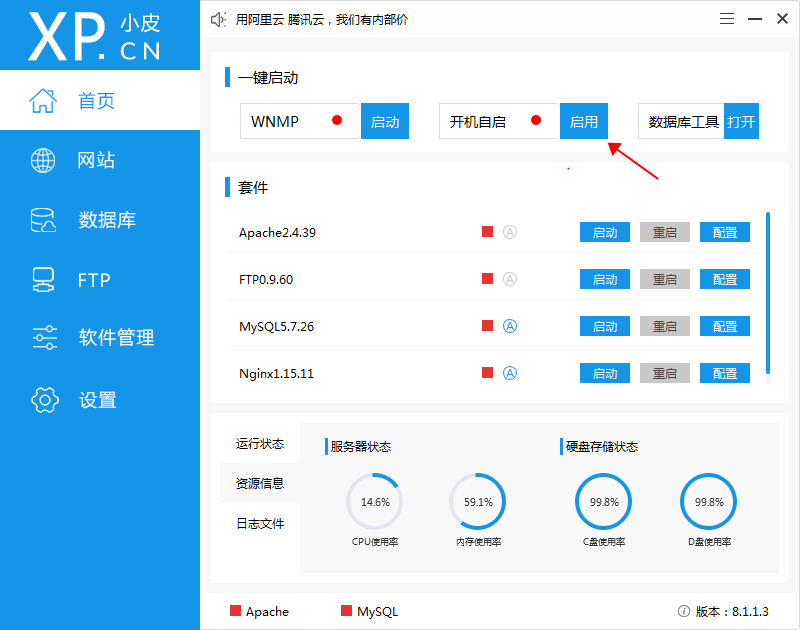The width and height of the screenshot is (800, 630).
Task: Click the 套件 list scrollbar
Action: (768, 293)
